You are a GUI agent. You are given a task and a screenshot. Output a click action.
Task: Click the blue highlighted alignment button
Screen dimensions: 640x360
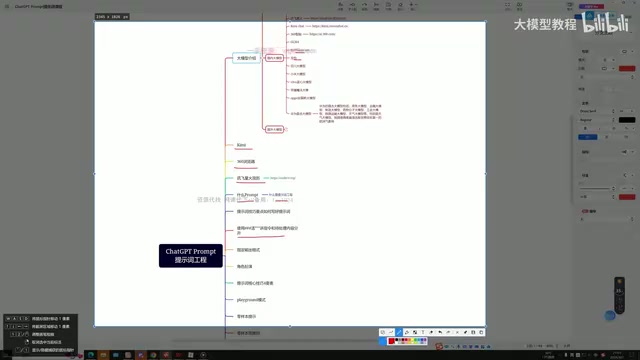tap(588, 137)
